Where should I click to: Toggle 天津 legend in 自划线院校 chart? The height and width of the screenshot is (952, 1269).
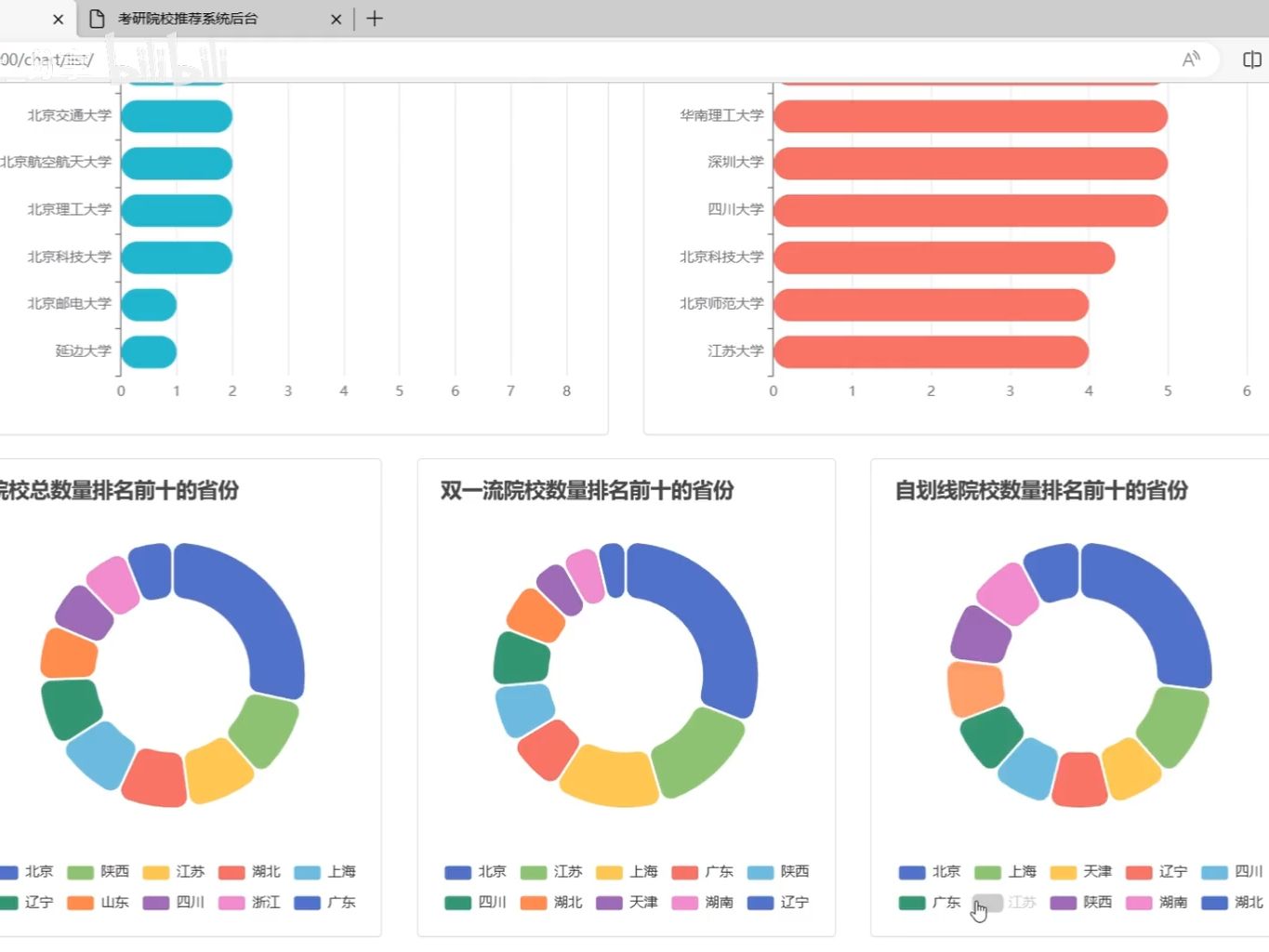pyautogui.click(x=1080, y=872)
